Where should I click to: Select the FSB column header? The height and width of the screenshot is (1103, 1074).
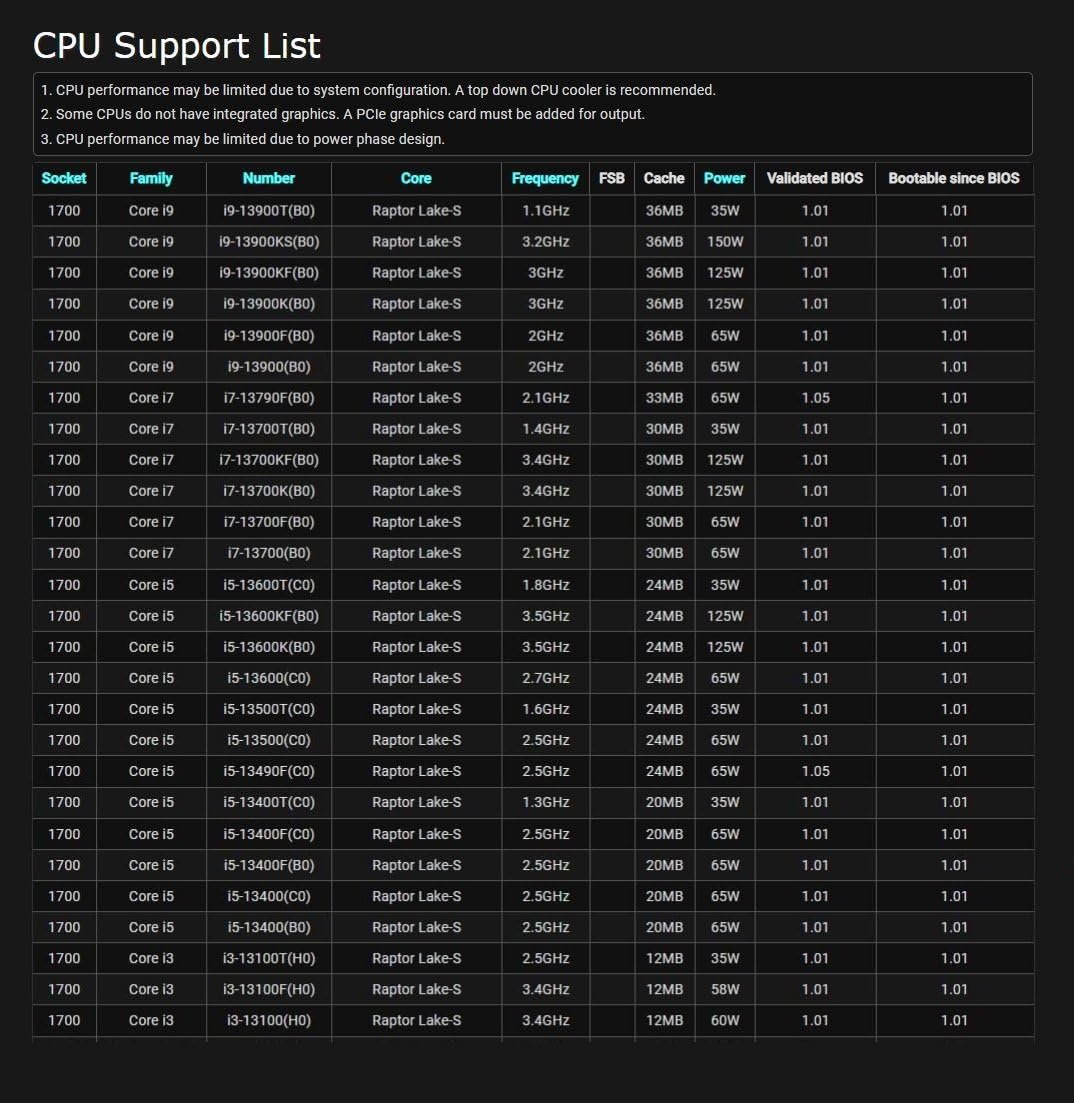pyautogui.click(x=611, y=178)
